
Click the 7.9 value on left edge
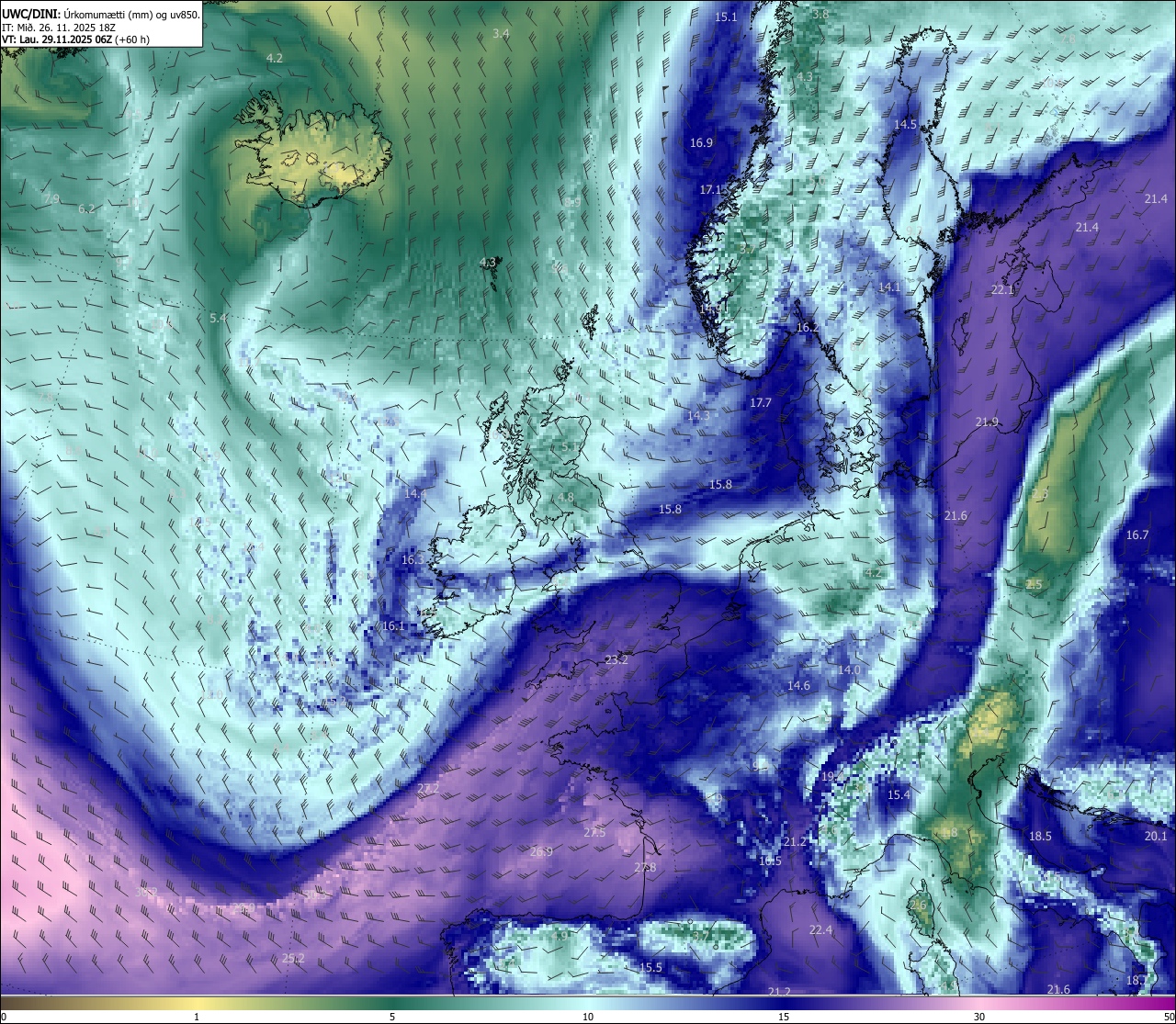(51, 198)
